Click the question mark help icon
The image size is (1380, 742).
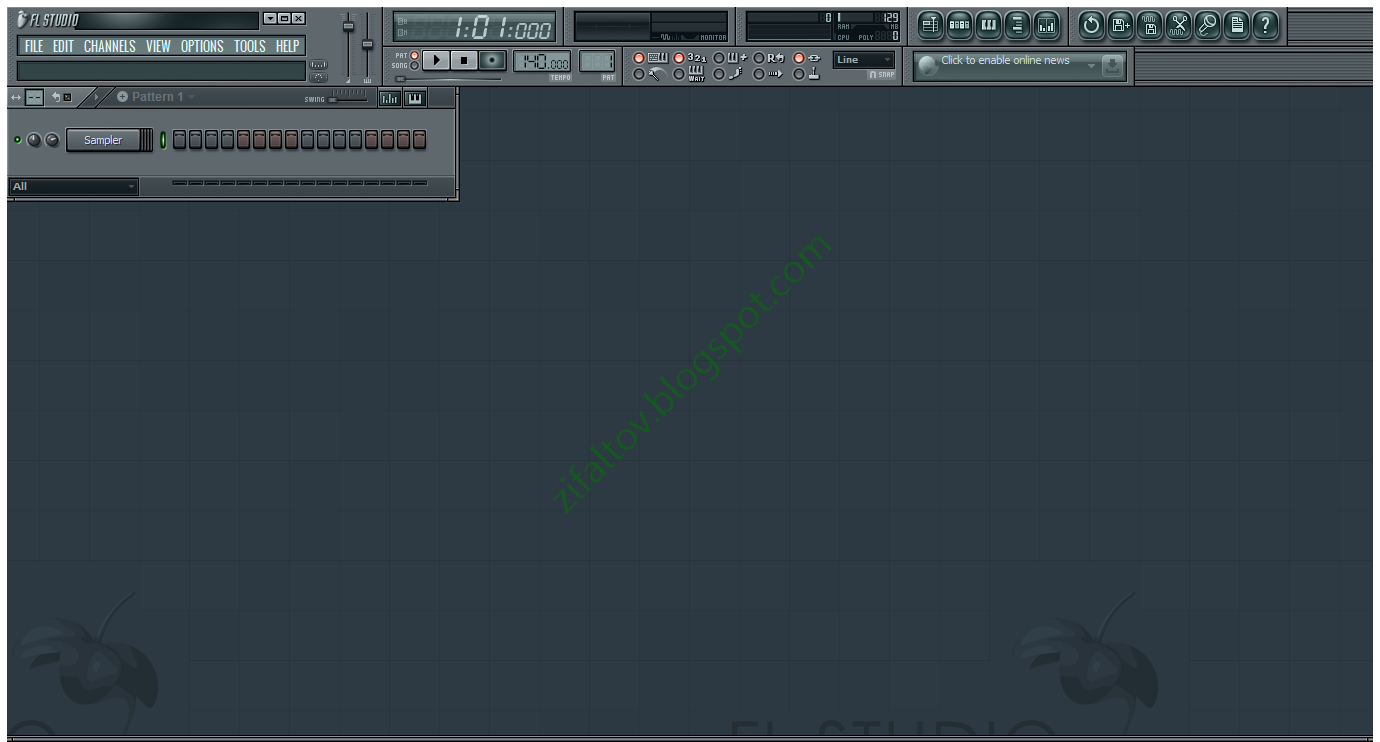(1266, 25)
